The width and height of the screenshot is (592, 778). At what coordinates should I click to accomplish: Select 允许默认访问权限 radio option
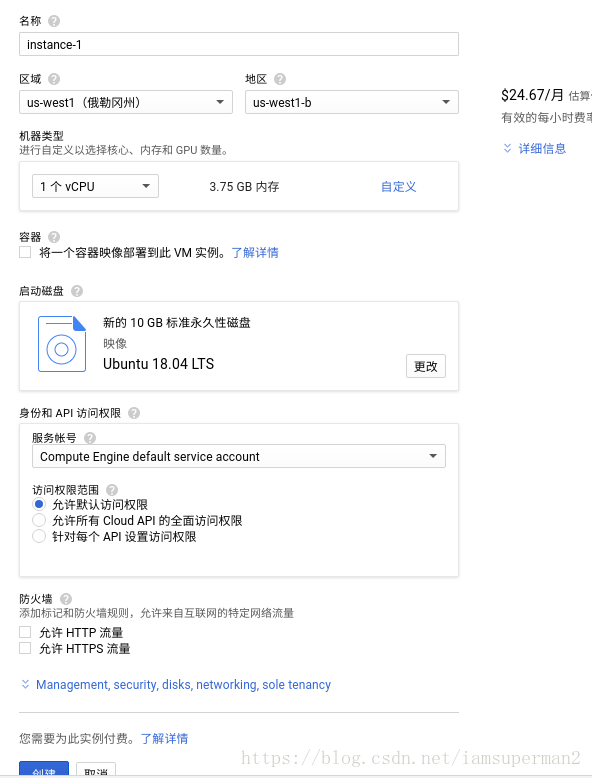(39, 505)
